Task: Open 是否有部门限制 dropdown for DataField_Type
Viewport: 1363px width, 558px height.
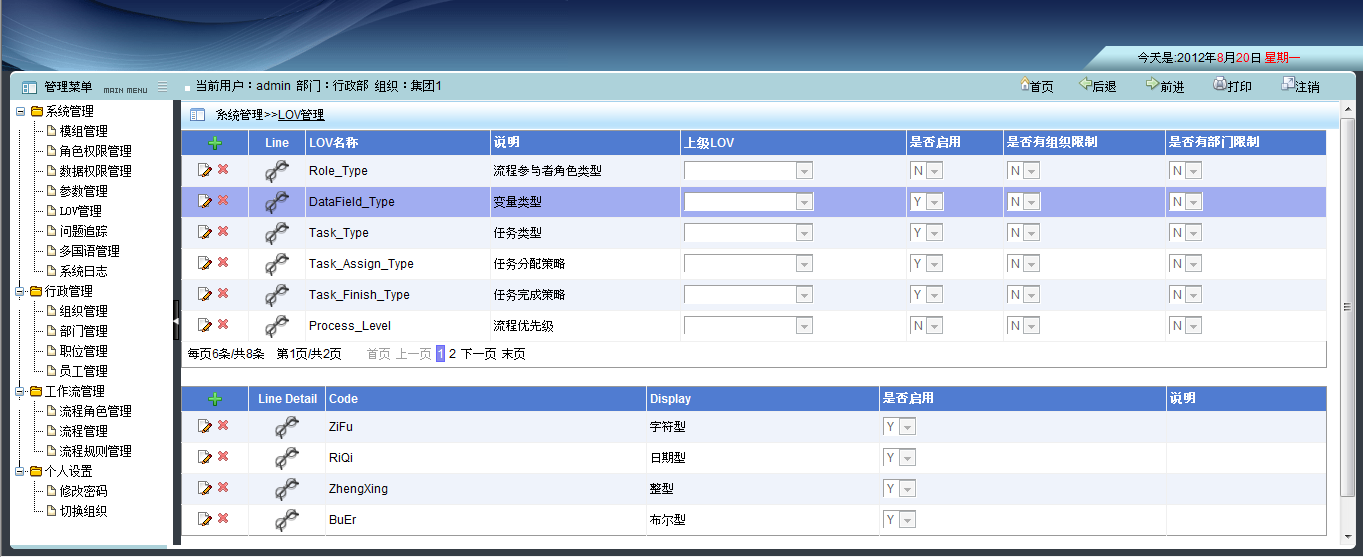Action: [1186, 202]
